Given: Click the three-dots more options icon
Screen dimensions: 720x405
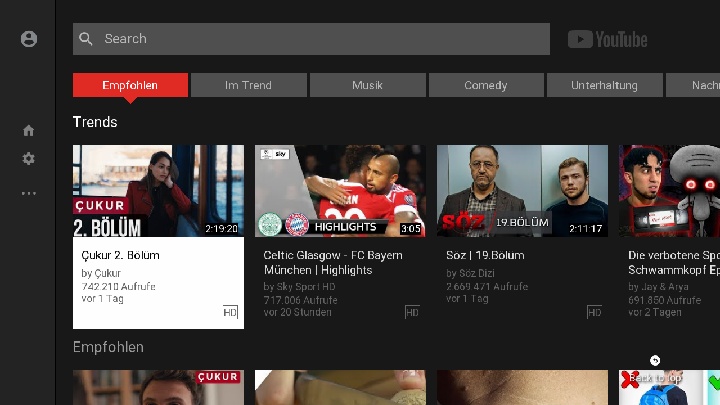Looking at the screenshot, I should tap(28, 193).
